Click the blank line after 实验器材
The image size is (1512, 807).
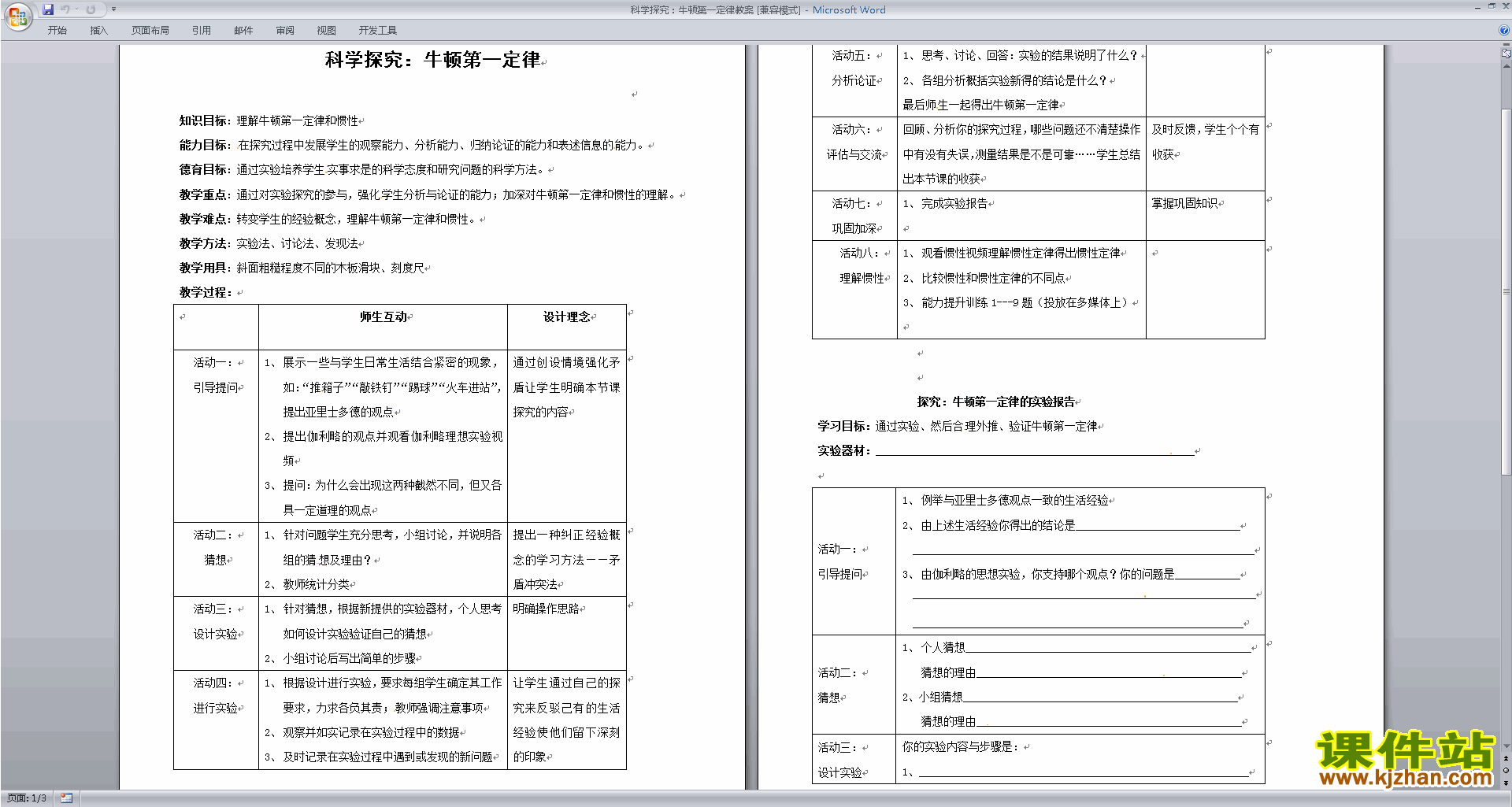[1035, 450]
